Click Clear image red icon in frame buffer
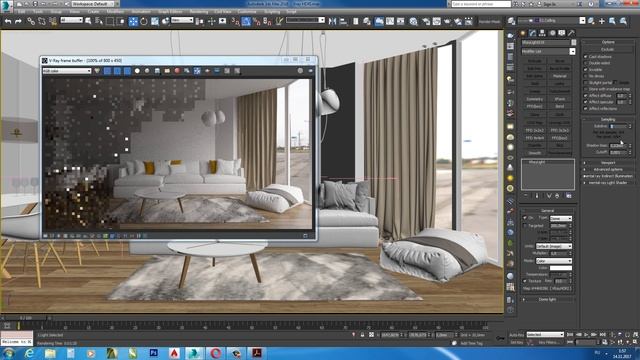 click(x=177, y=71)
